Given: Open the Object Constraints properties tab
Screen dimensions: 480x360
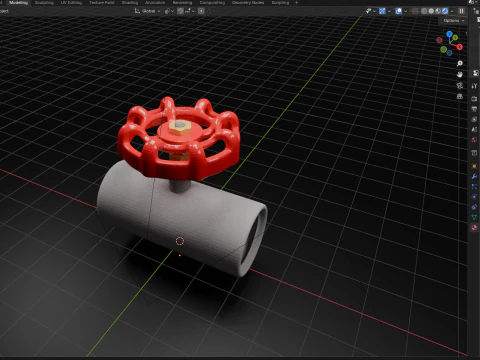Looking at the screenshot, I should 474,207.
